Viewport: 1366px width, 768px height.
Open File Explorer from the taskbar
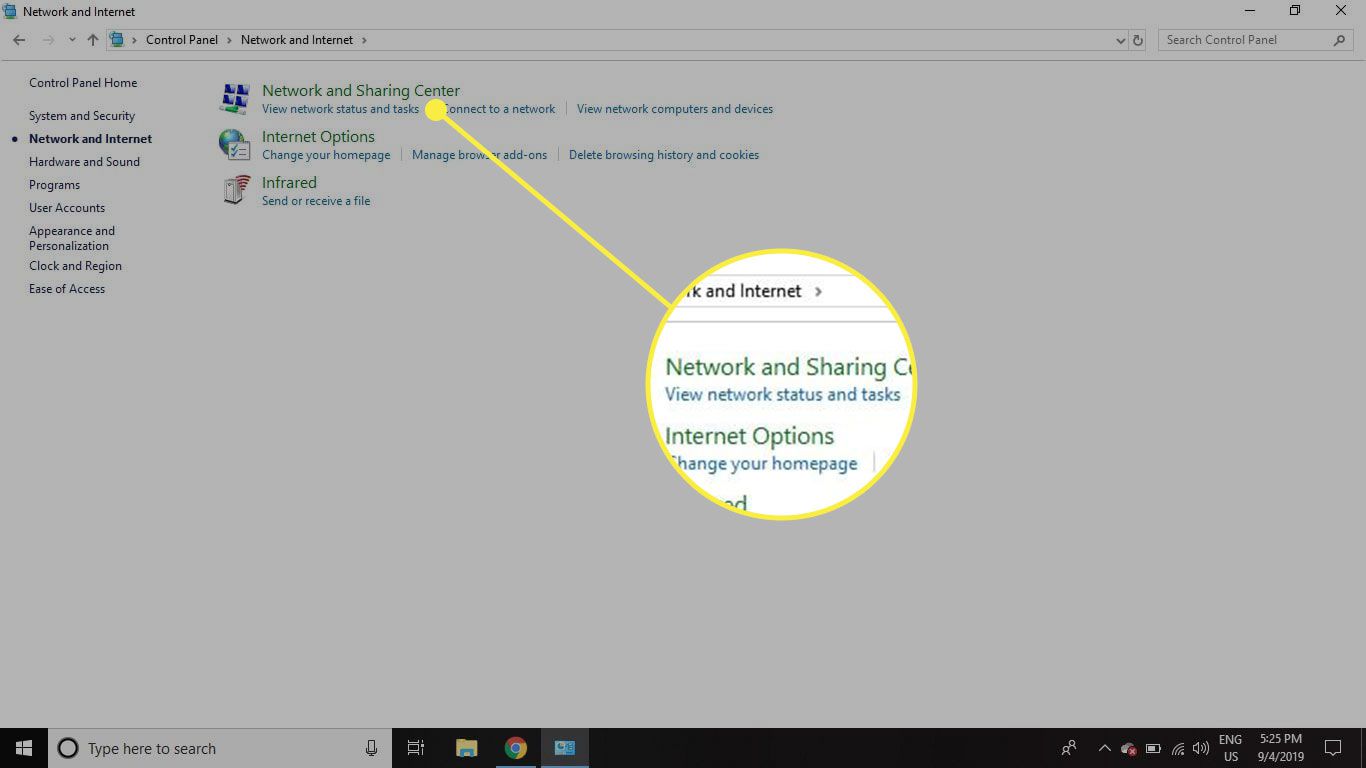tap(466, 748)
